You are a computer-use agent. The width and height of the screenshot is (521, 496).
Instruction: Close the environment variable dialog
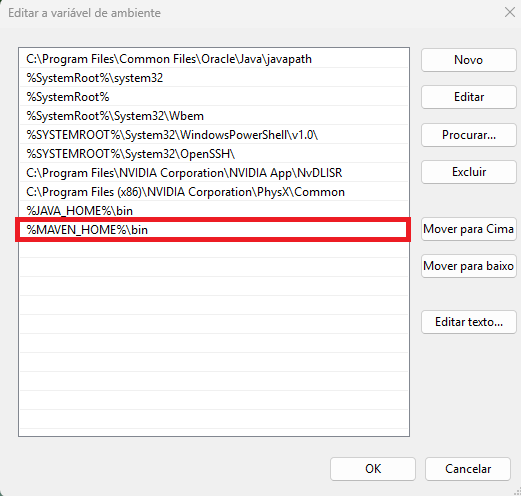pyautogui.click(x=510, y=13)
